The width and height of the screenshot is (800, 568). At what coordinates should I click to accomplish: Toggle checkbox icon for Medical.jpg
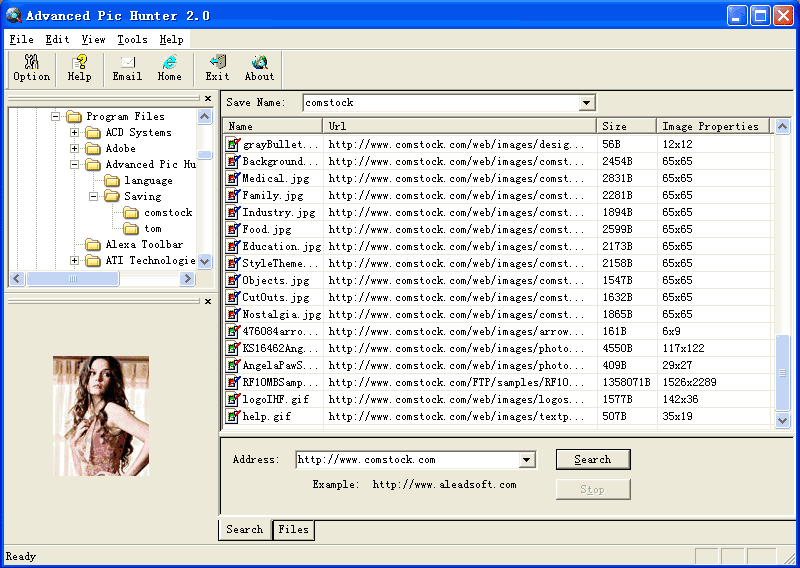pos(234,178)
